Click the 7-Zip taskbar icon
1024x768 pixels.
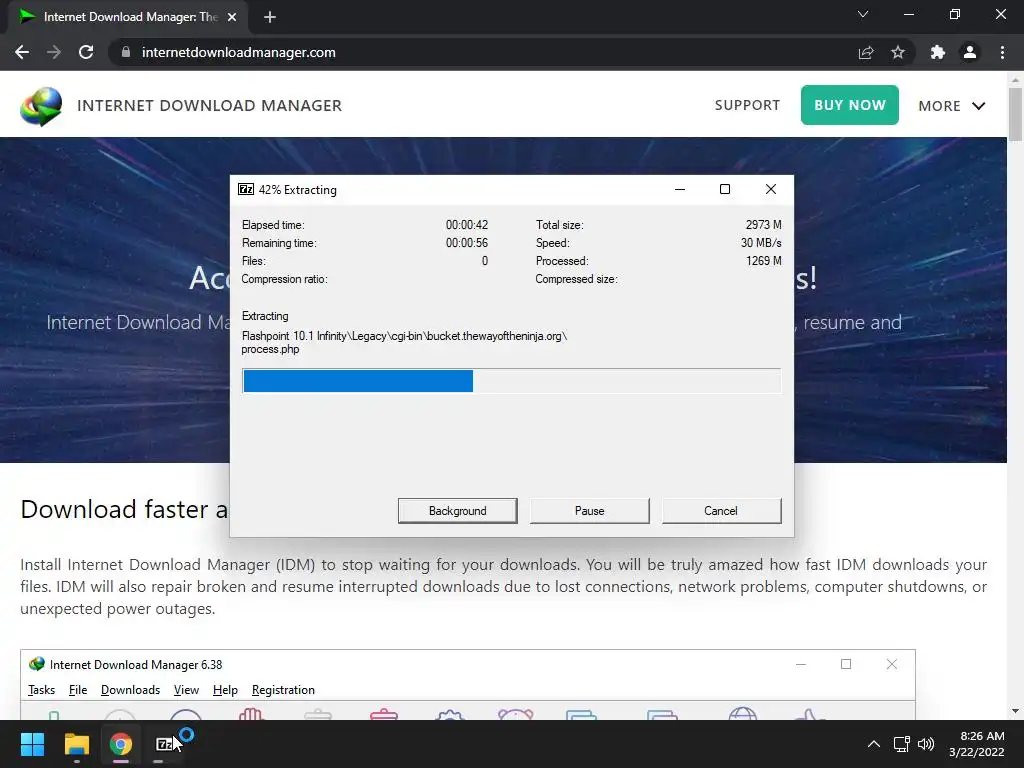(x=165, y=744)
